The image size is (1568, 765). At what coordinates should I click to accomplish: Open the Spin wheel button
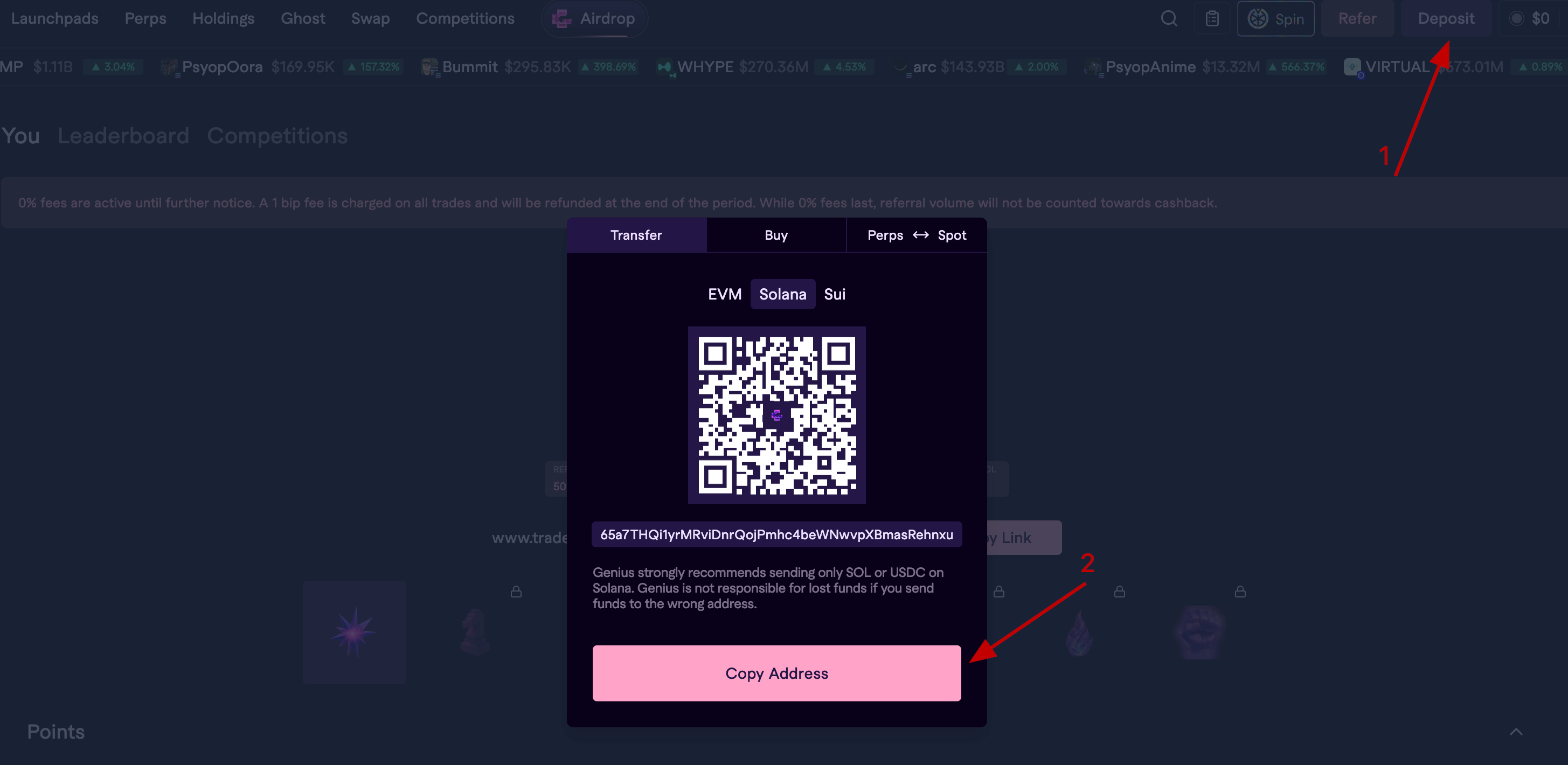1275,19
